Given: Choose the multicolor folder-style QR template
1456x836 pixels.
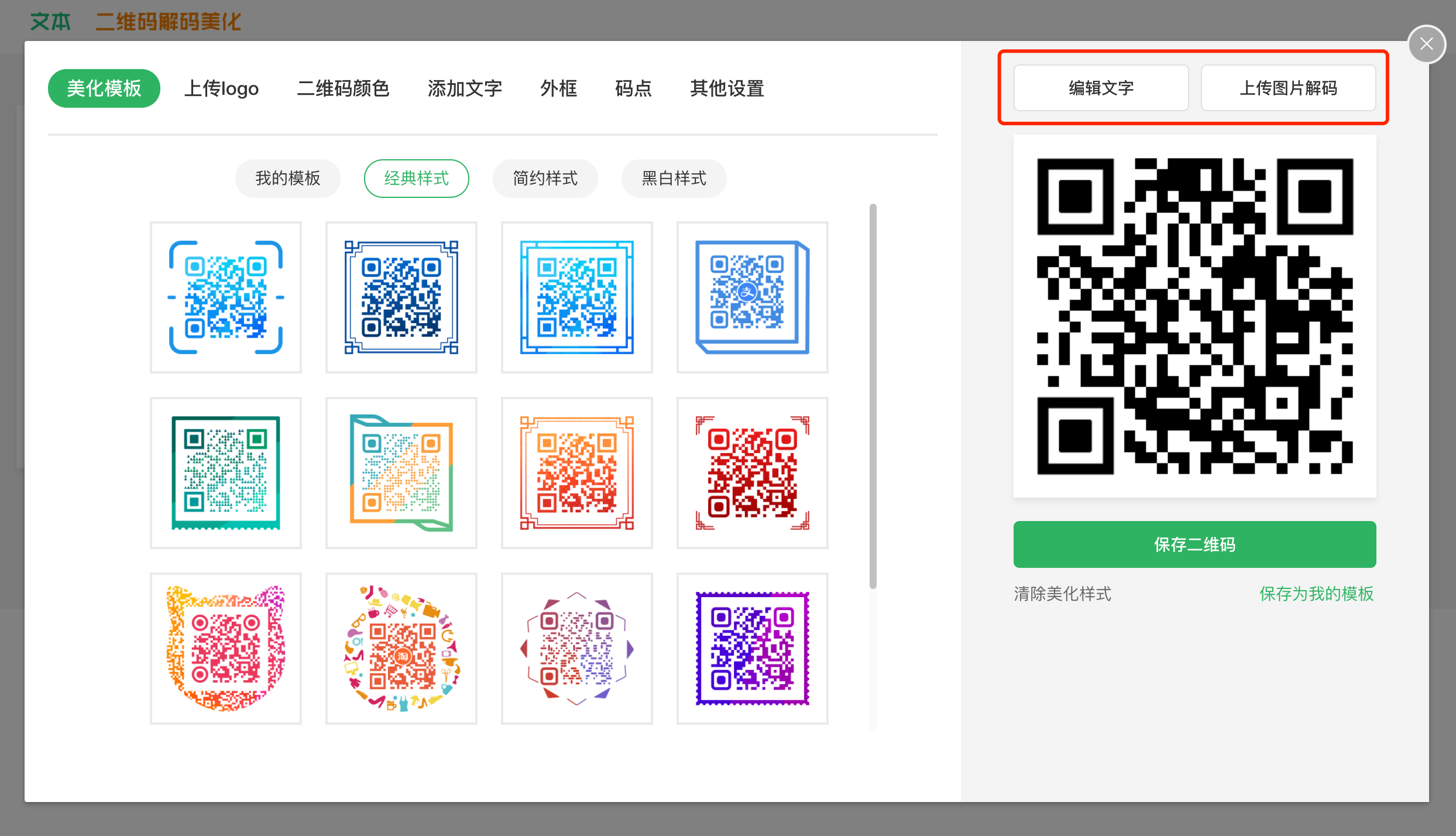Looking at the screenshot, I should coord(401,473).
